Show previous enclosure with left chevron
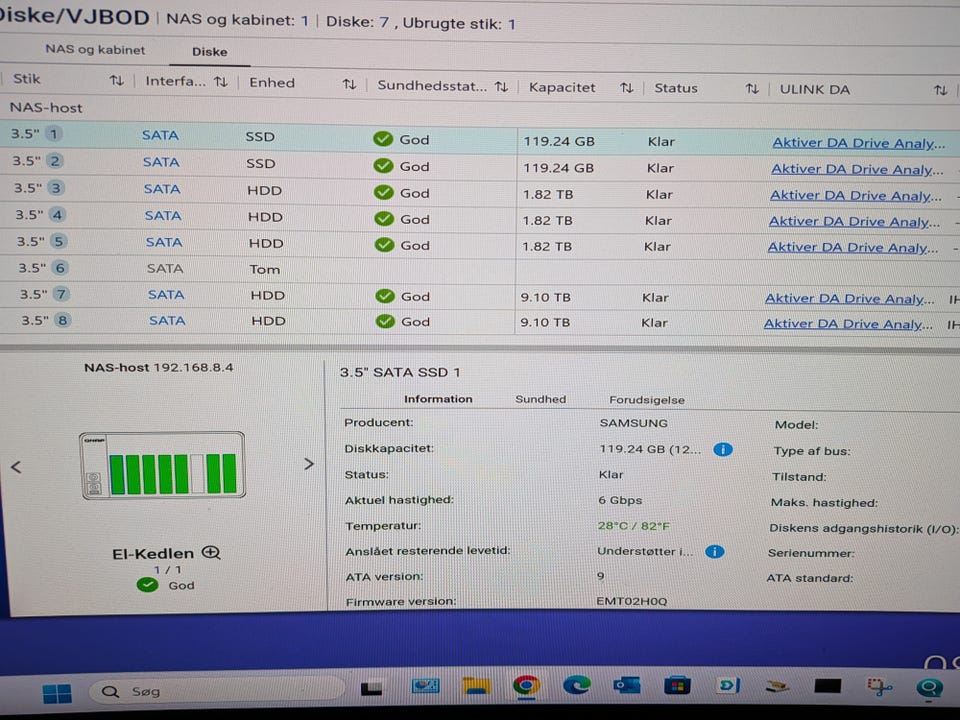 point(16,467)
